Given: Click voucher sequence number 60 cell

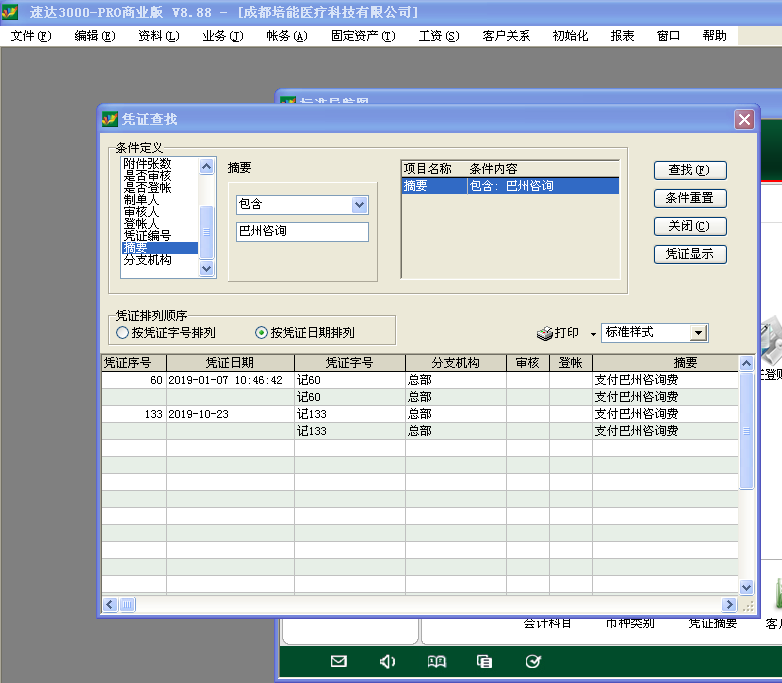Looking at the screenshot, I should 134,380.
